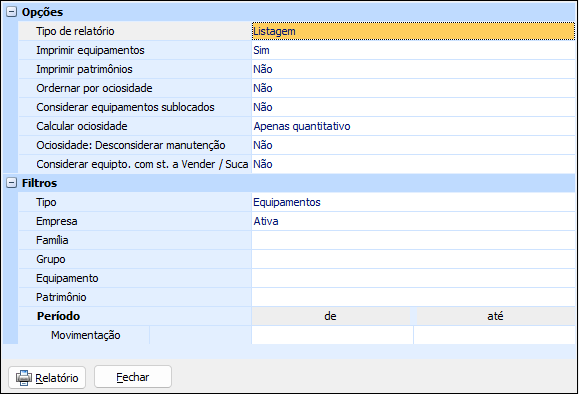Open the Tipo filter set to Equipamentos
The height and width of the screenshot is (394, 579).
point(413,202)
